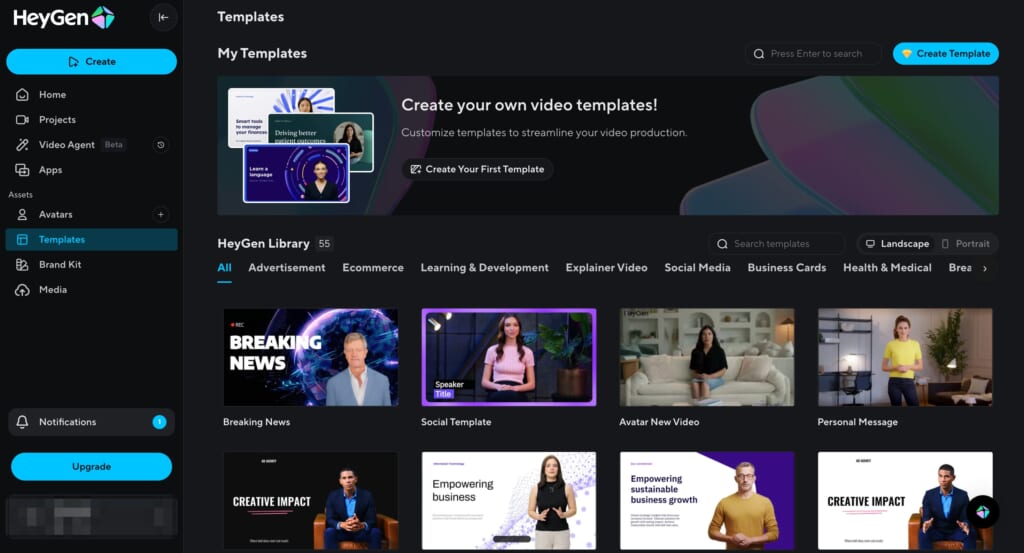The image size is (1024, 553).
Task: Open Notifications panel
Action: [91, 422]
